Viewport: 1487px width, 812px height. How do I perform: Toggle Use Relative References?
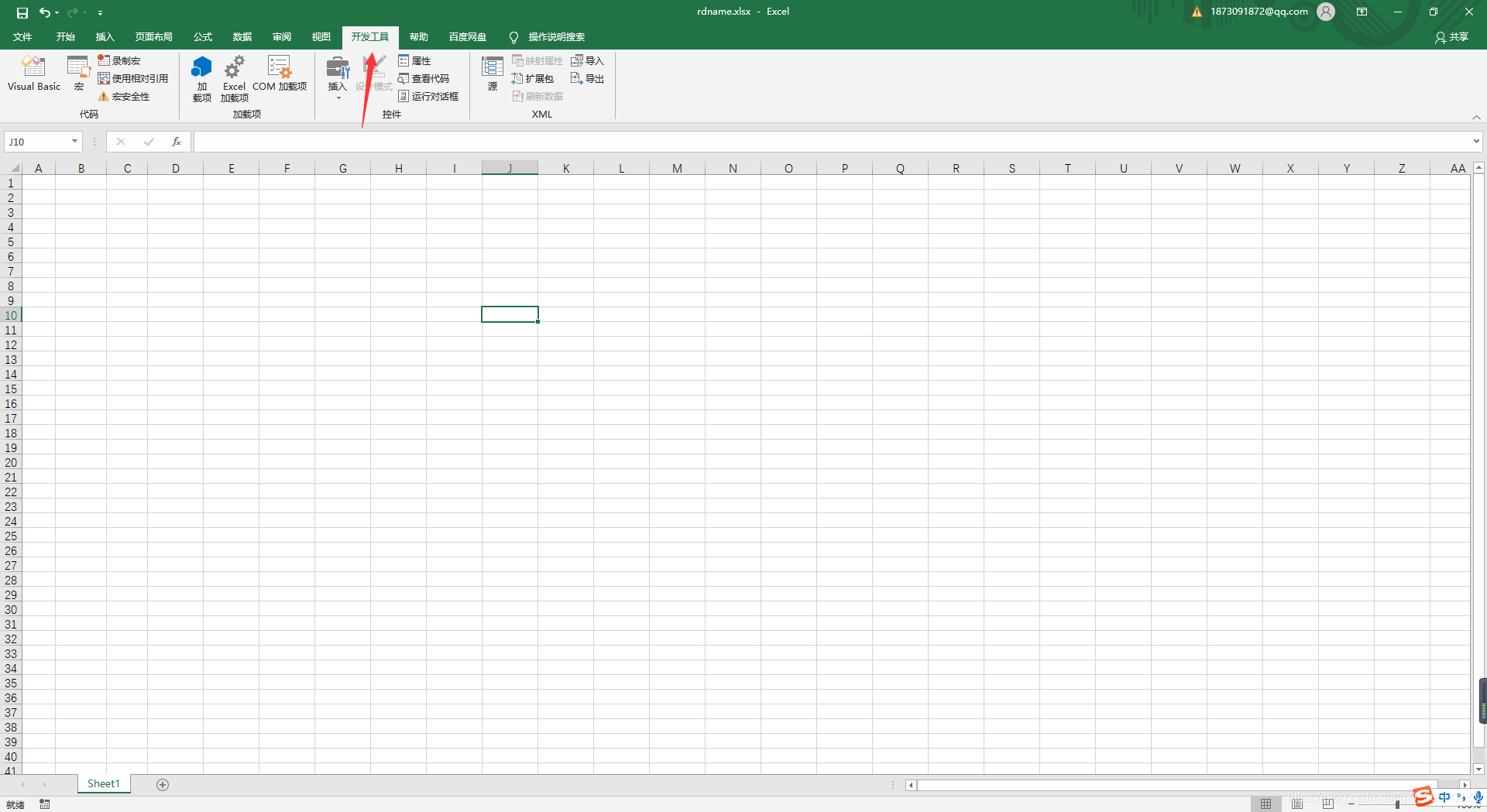(x=133, y=78)
